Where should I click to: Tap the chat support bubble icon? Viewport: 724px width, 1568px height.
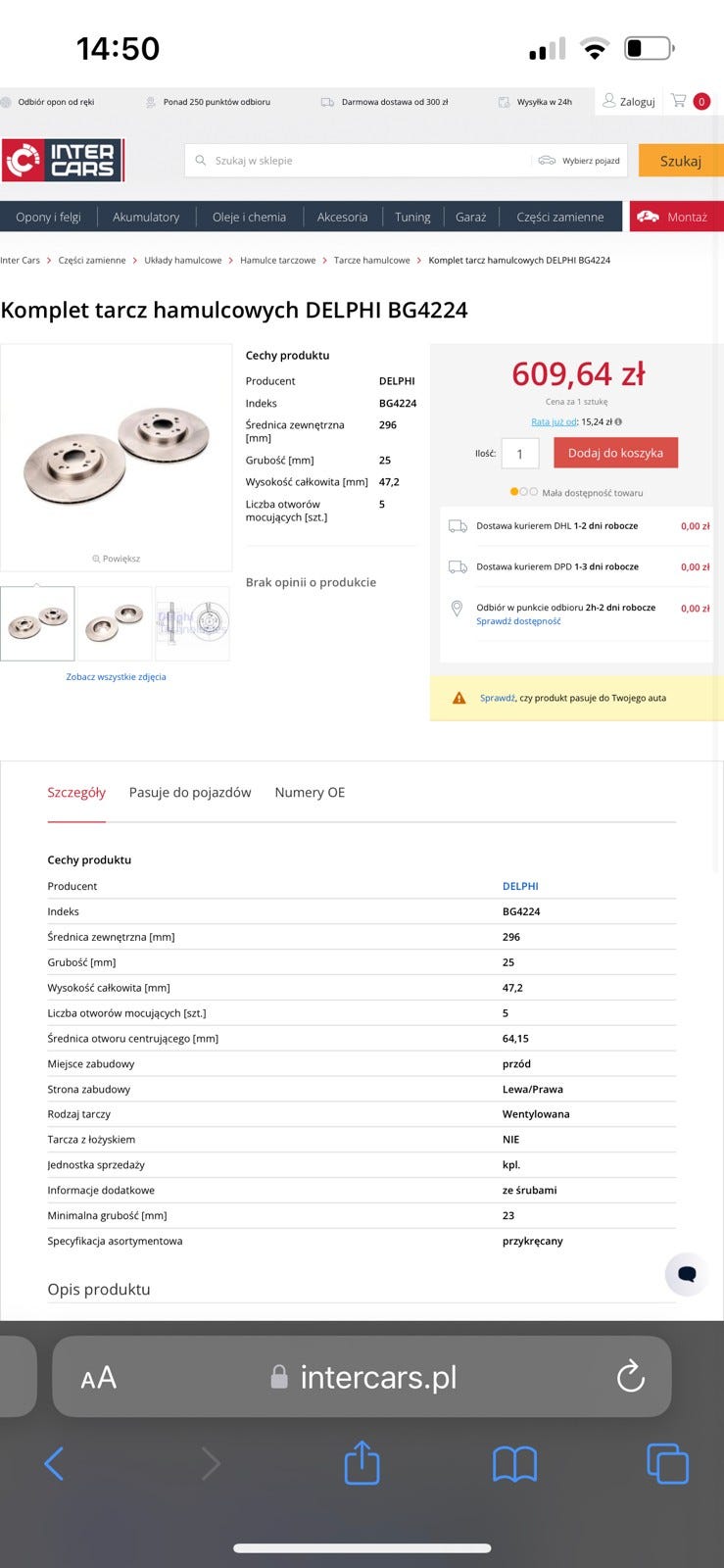click(x=687, y=1274)
